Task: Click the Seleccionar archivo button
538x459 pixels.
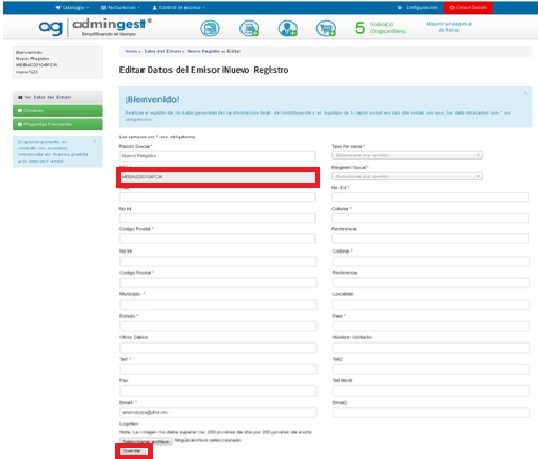Action: point(145,441)
